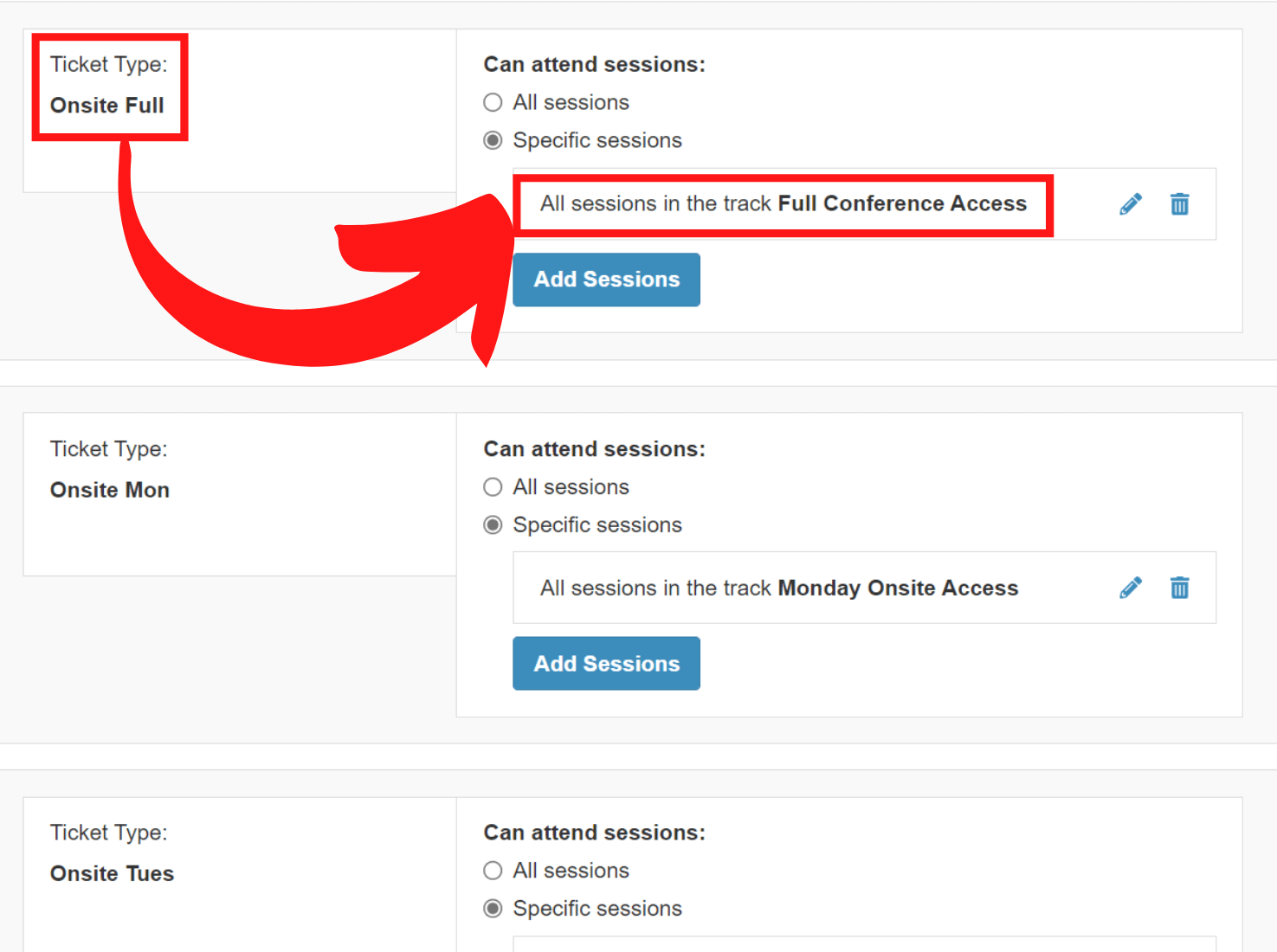This screenshot has width=1277, height=952.
Task: Click the Monday Onsite Access track row text
Action: [x=778, y=589]
